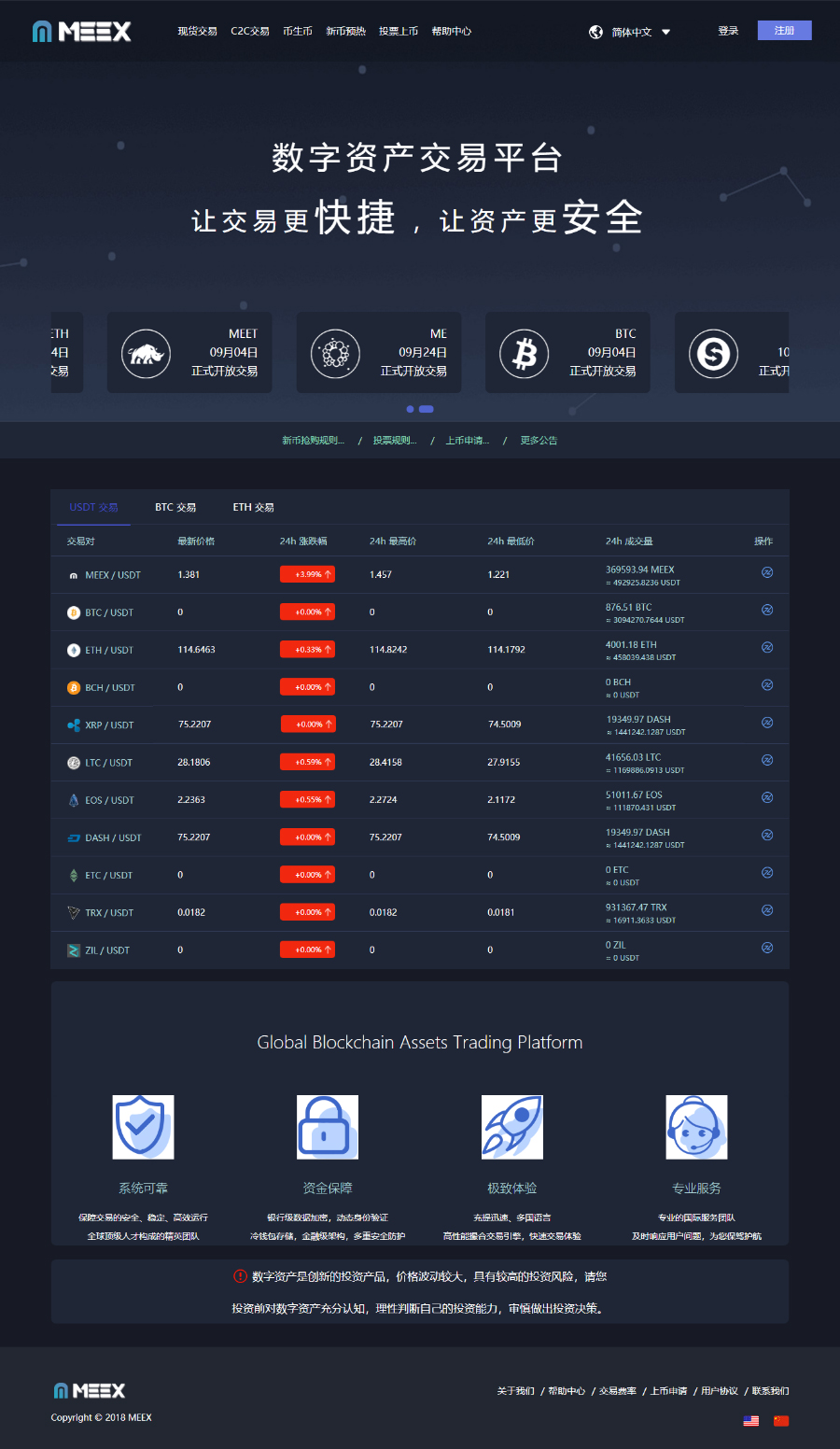Open 帮助中心 in top navigation
This screenshot has height=1449, width=840.
451,31
